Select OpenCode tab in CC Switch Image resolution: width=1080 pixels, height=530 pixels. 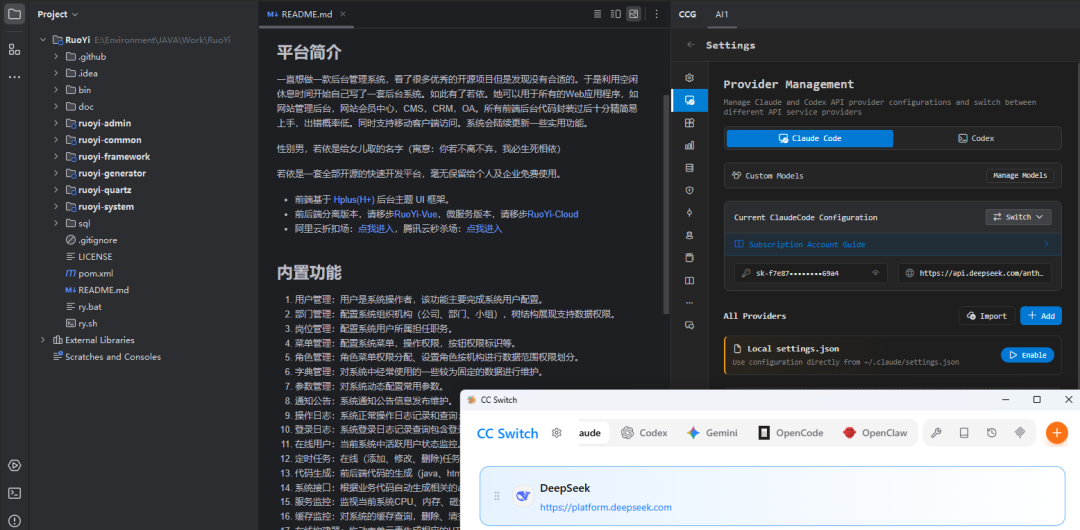click(x=791, y=433)
